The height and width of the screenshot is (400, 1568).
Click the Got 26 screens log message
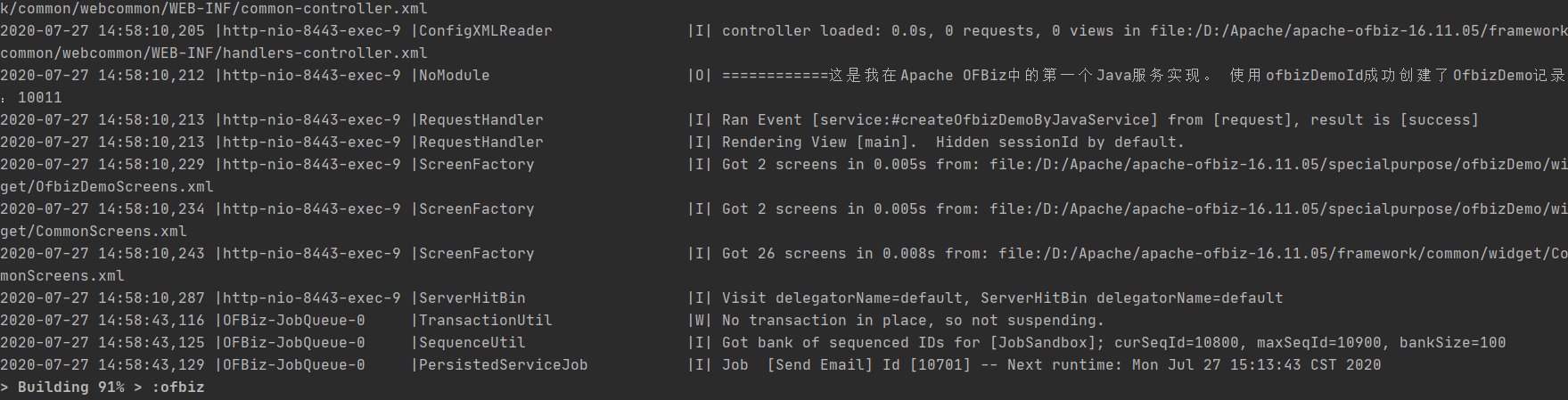click(x=1145, y=254)
